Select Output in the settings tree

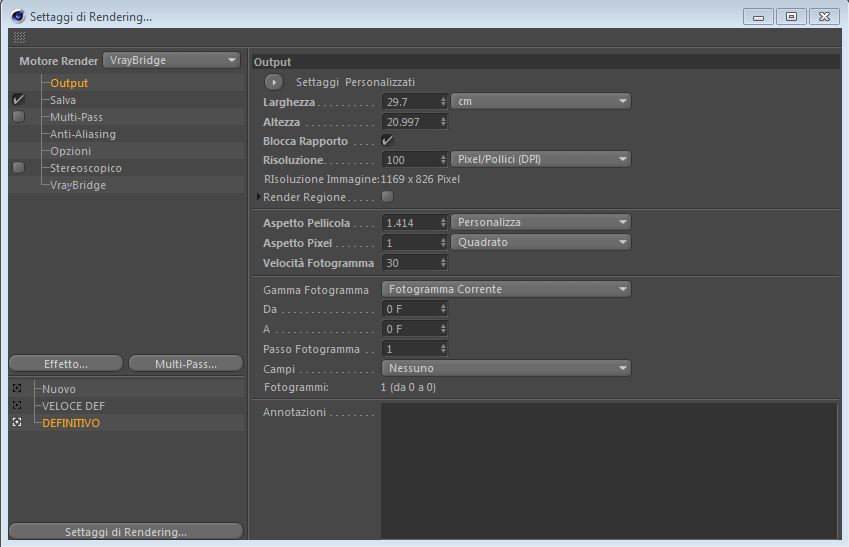pos(69,83)
